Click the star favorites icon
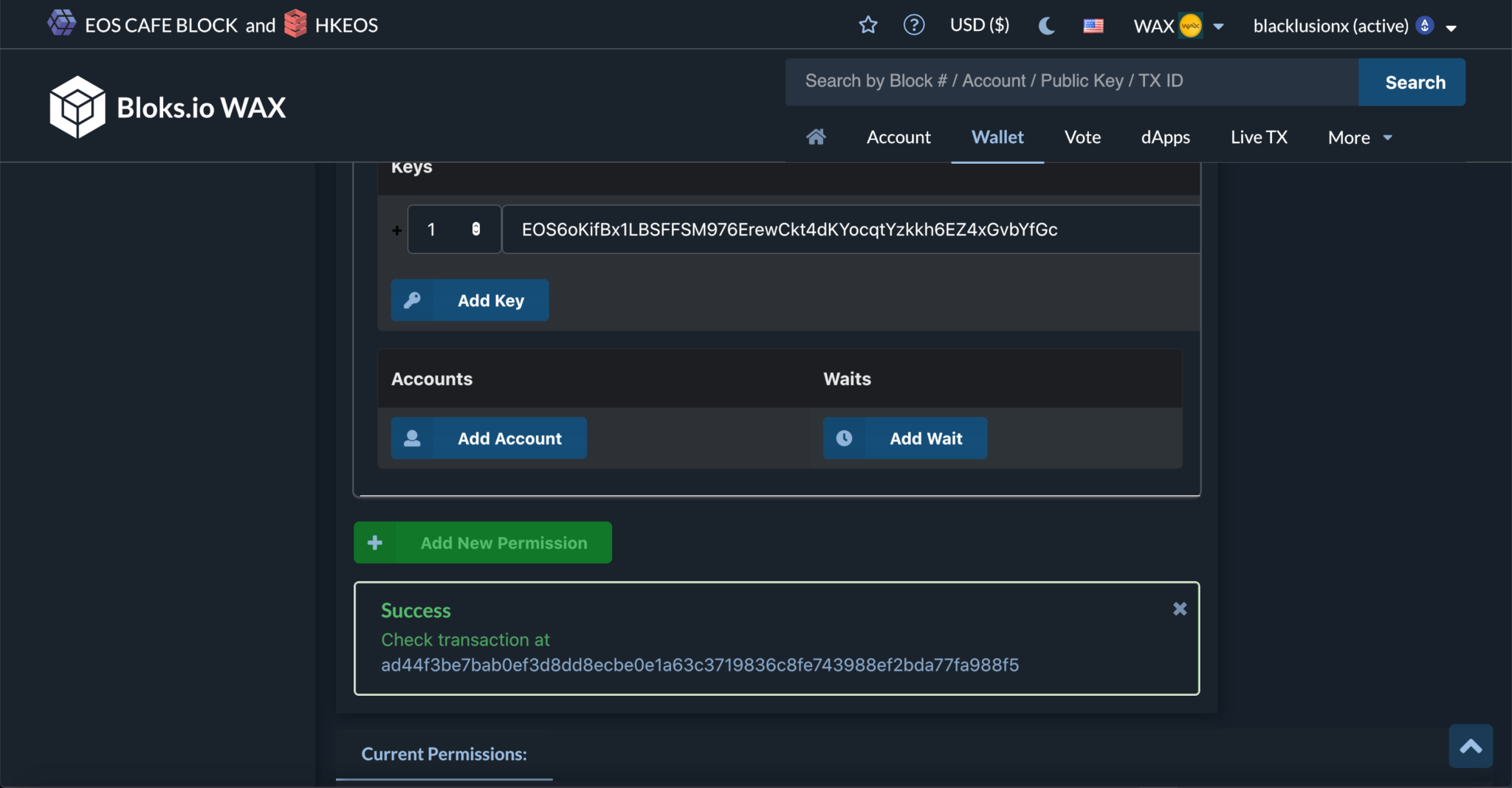Image resolution: width=1512 pixels, height=788 pixels. [868, 25]
